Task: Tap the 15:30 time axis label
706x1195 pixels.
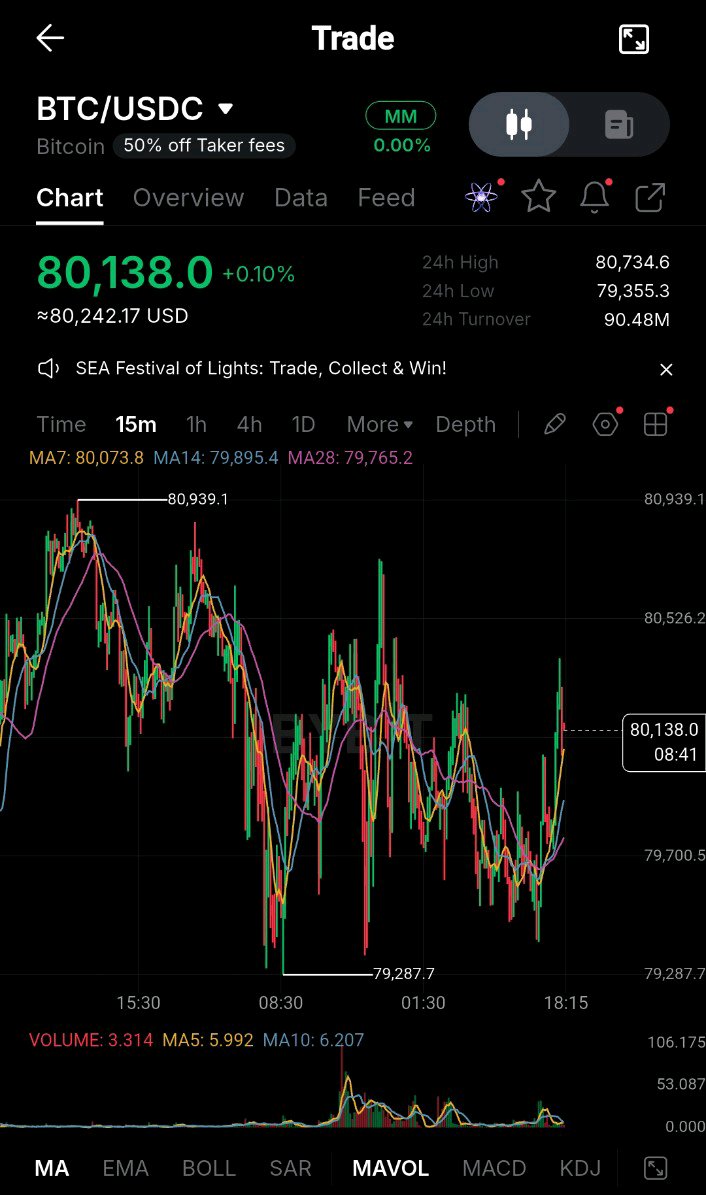Action: 138,1003
